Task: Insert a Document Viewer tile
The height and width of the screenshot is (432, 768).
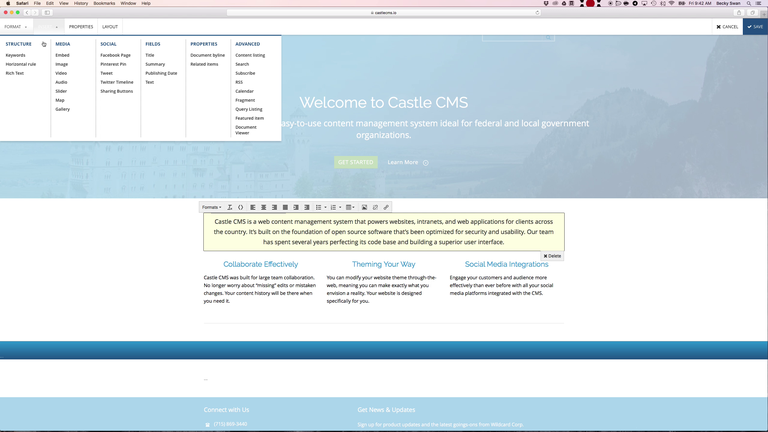Action: click(245, 130)
